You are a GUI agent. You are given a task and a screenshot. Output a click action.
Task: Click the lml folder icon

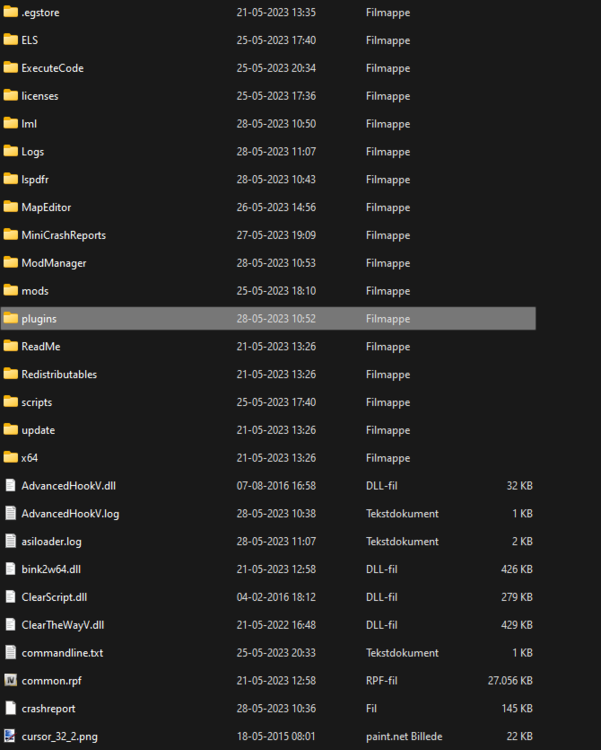[11, 123]
